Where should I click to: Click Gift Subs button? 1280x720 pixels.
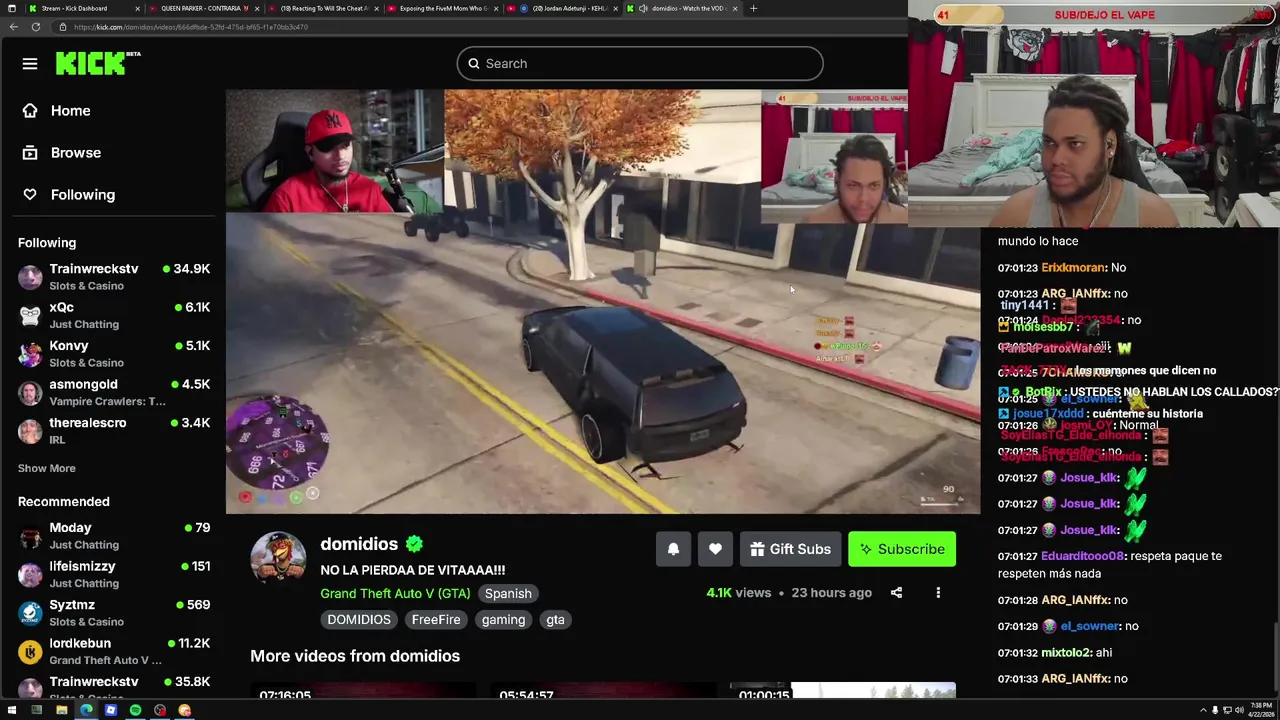click(790, 549)
